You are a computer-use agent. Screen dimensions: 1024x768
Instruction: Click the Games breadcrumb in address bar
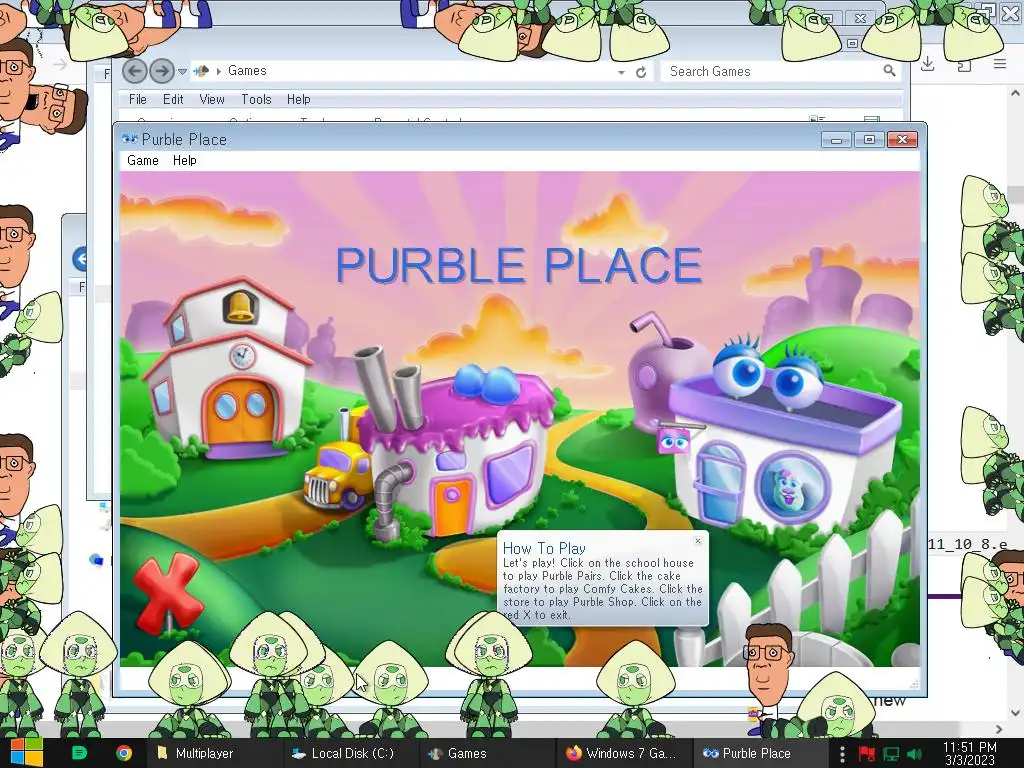pyautogui.click(x=247, y=71)
